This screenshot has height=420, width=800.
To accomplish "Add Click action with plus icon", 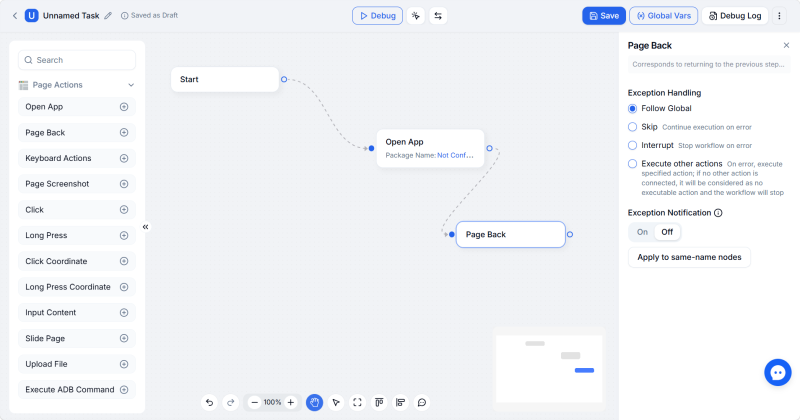I will point(124,210).
